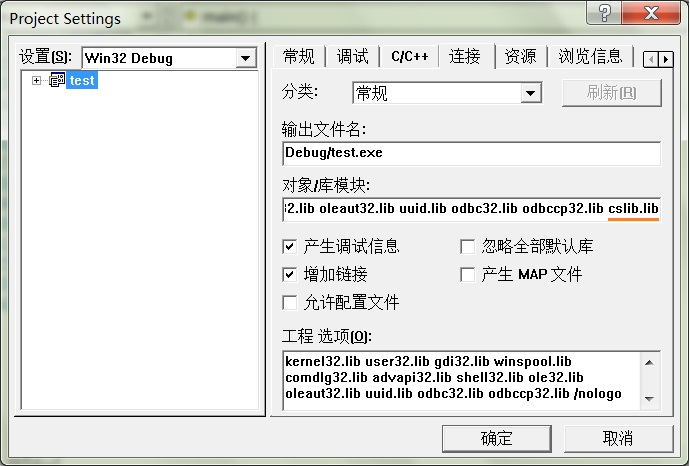Open the 分类 category dropdown
This screenshot has height=466, width=690.
(x=531, y=93)
